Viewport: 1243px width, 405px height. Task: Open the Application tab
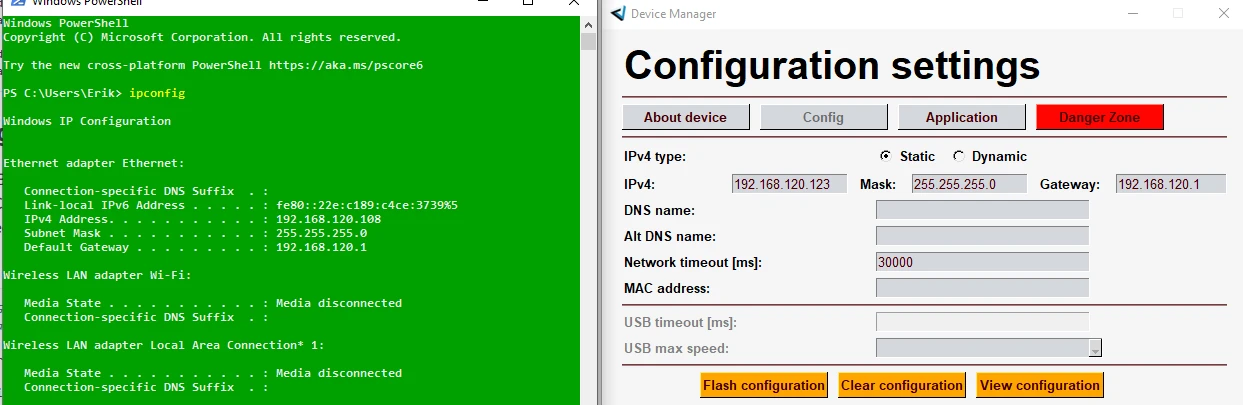(x=961, y=117)
